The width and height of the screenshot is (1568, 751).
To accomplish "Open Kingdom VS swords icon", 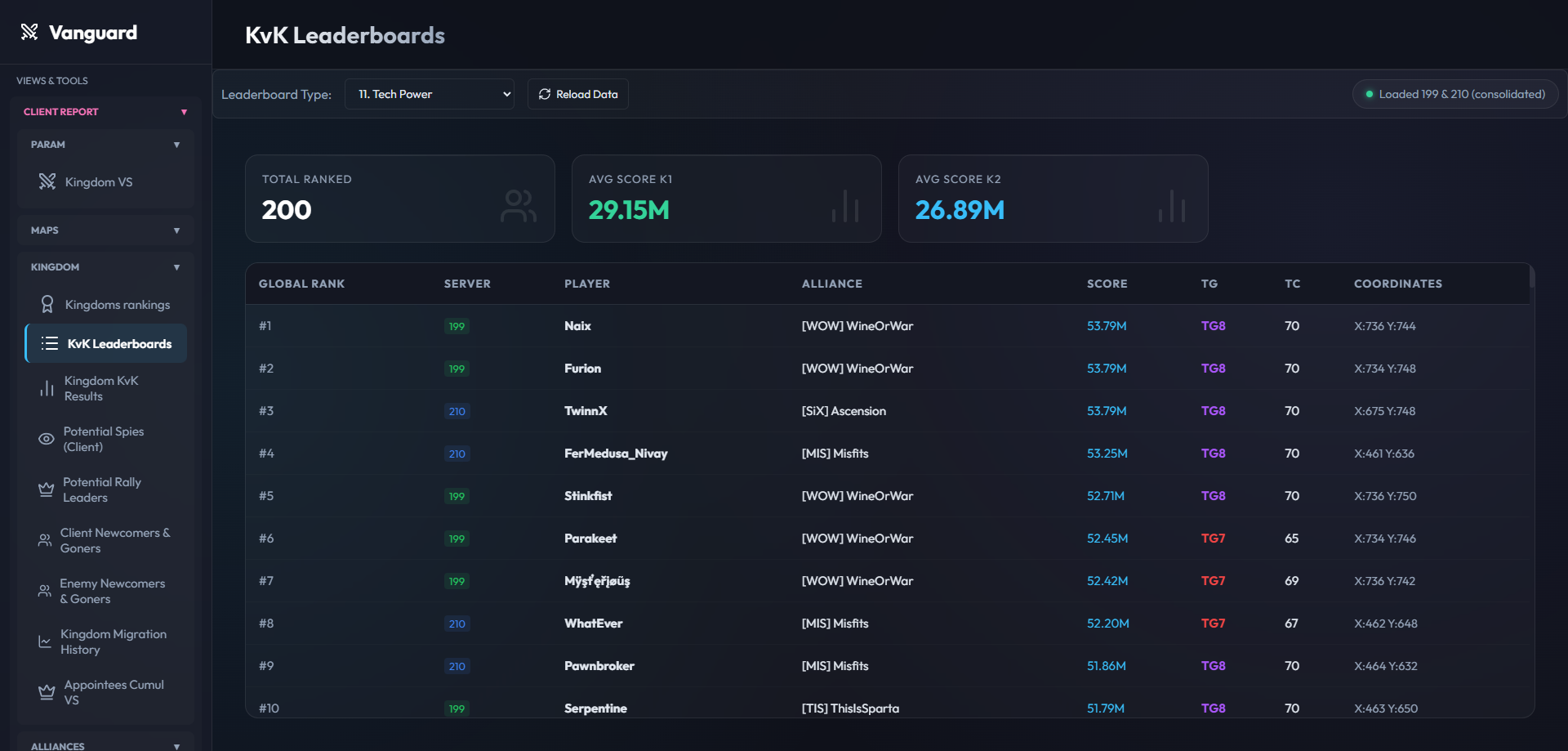I will pyautogui.click(x=47, y=181).
